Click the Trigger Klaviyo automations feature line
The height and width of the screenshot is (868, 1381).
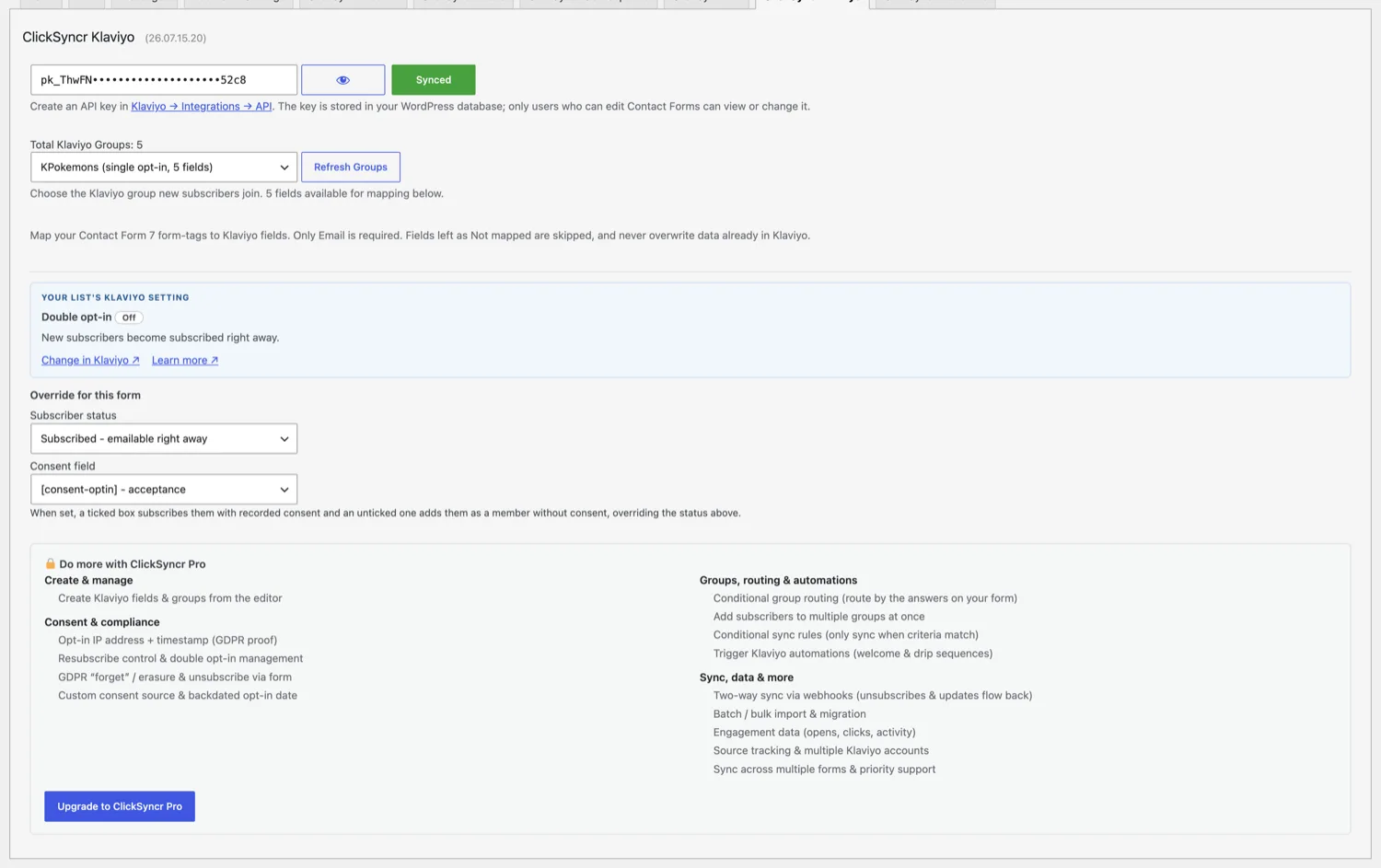[853, 654]
